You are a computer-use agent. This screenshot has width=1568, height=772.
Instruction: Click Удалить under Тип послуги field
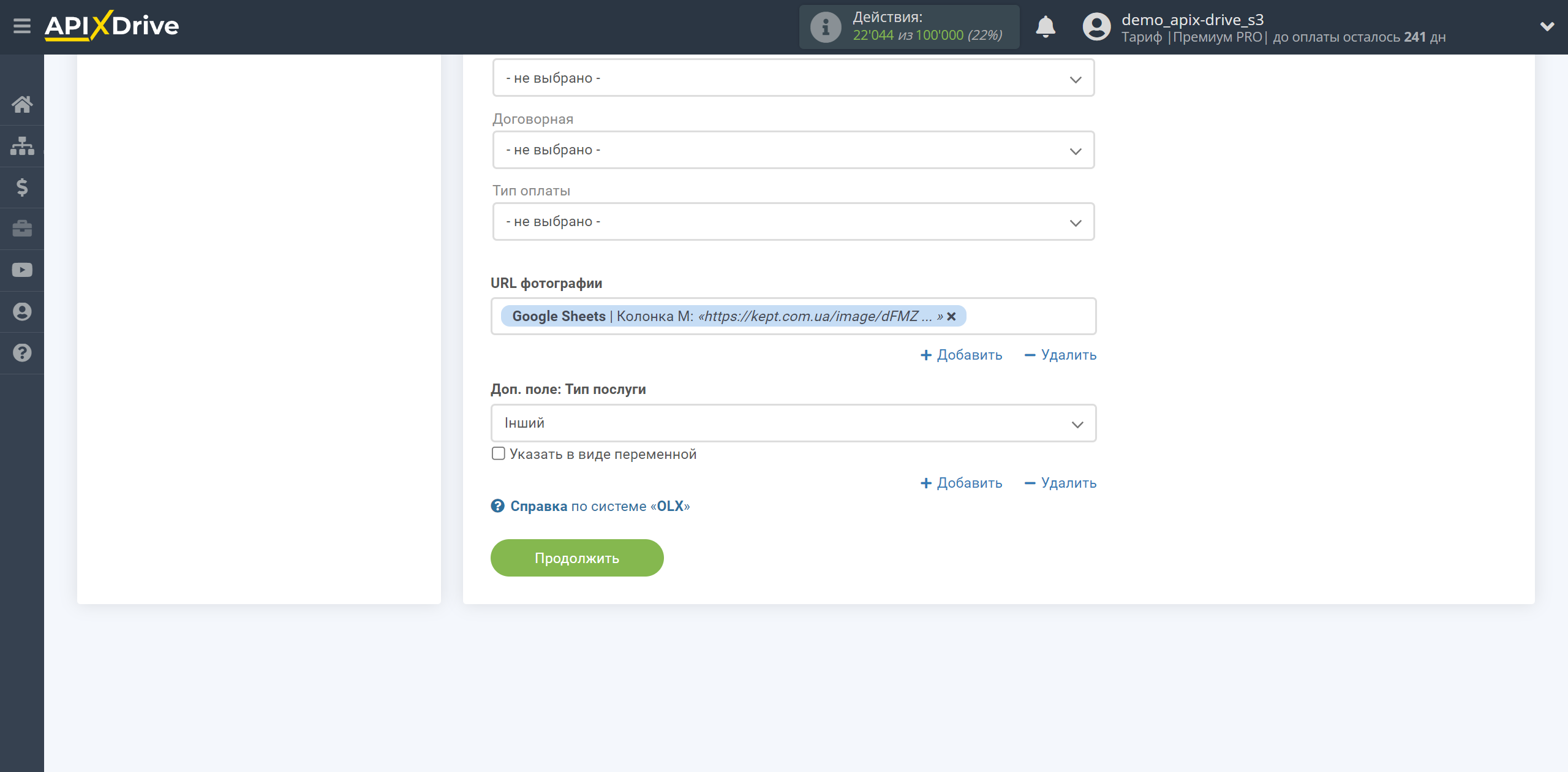(1060, 483)
